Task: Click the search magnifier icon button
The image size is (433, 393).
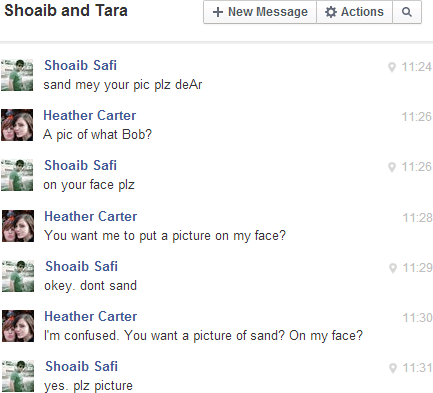Action: [407, 12]
